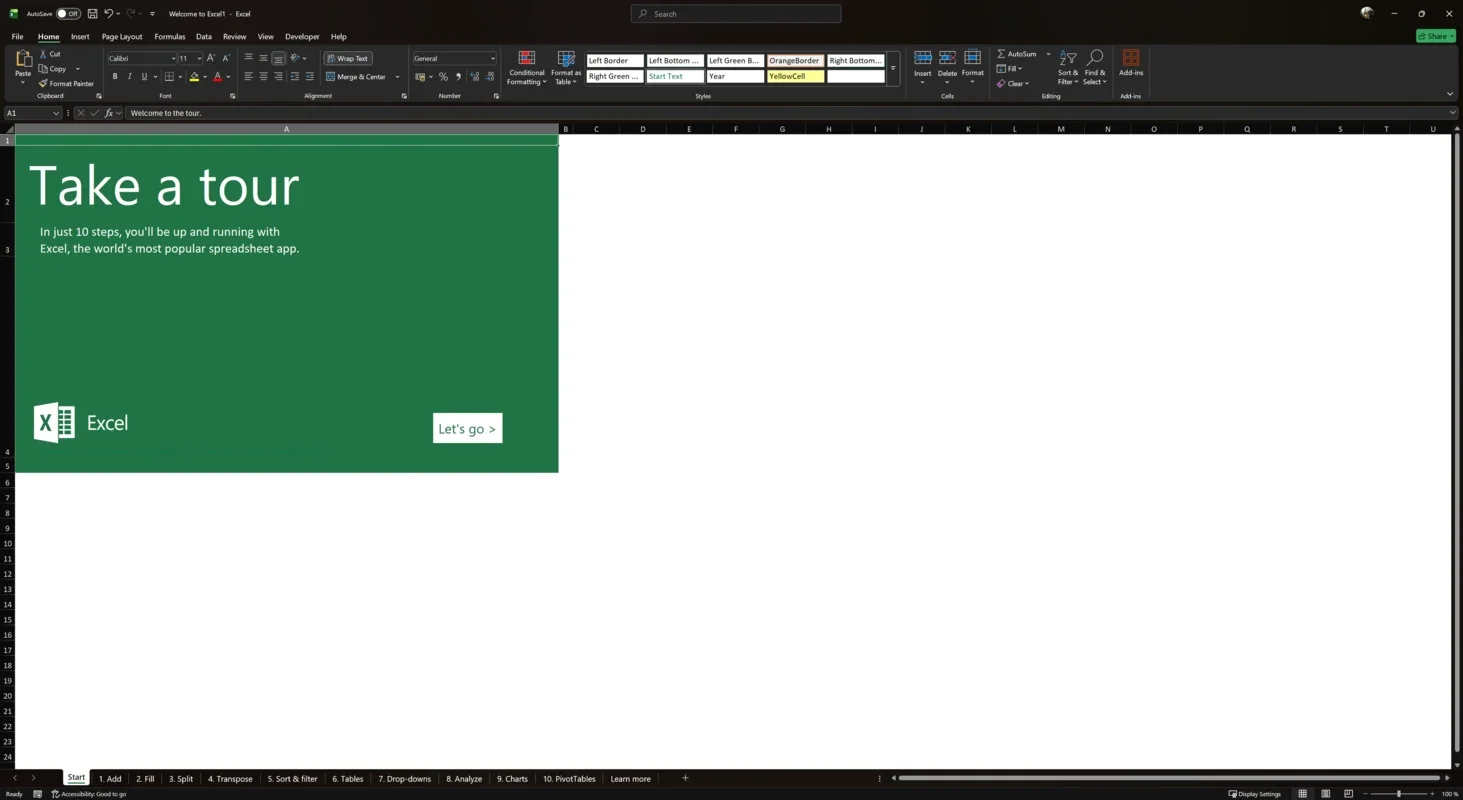1463x800 pixels.
Task: Open the Find & Select menu
Action: coord(1095,68)
